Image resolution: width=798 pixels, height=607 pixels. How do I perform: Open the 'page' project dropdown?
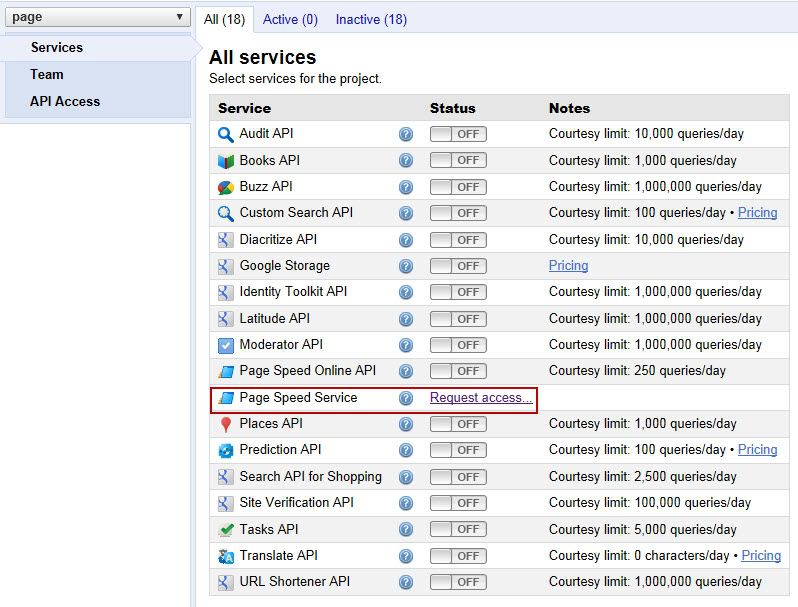pyautogui.click(x=98, y=17)
